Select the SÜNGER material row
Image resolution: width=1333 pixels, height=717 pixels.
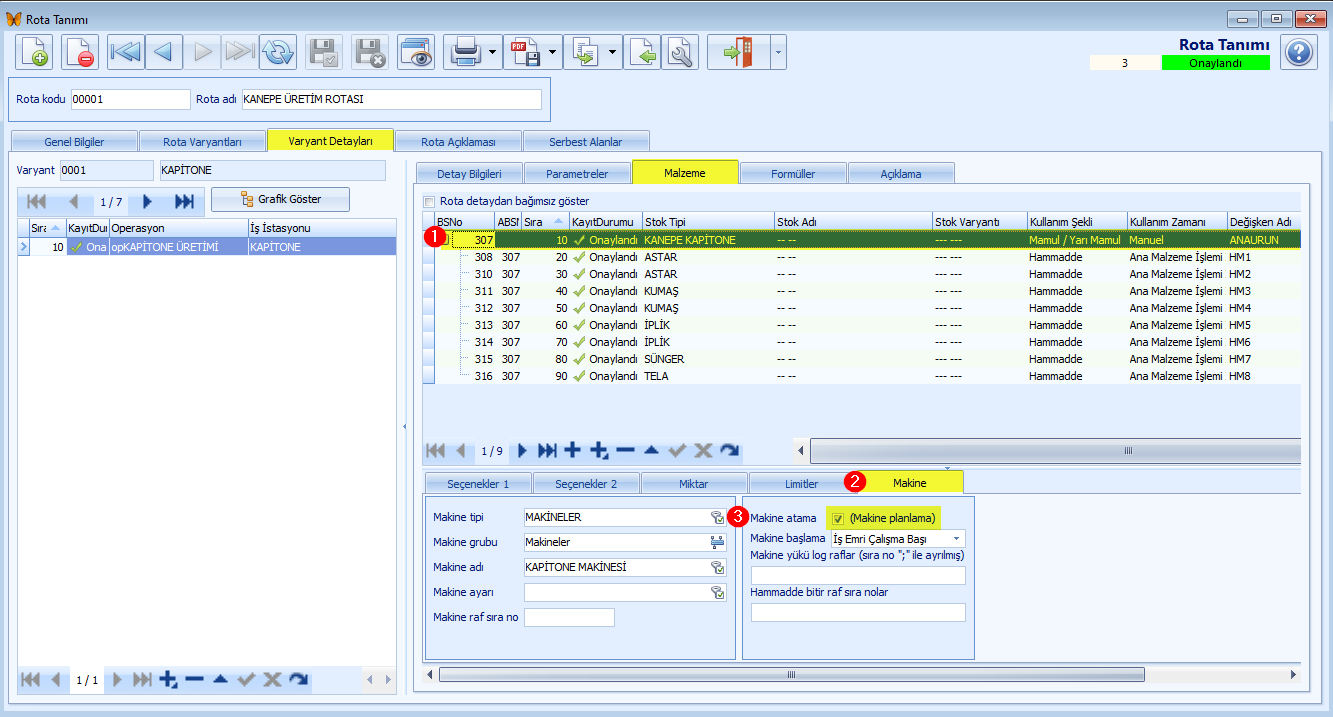pyautogui.click(x=867, y=359)
